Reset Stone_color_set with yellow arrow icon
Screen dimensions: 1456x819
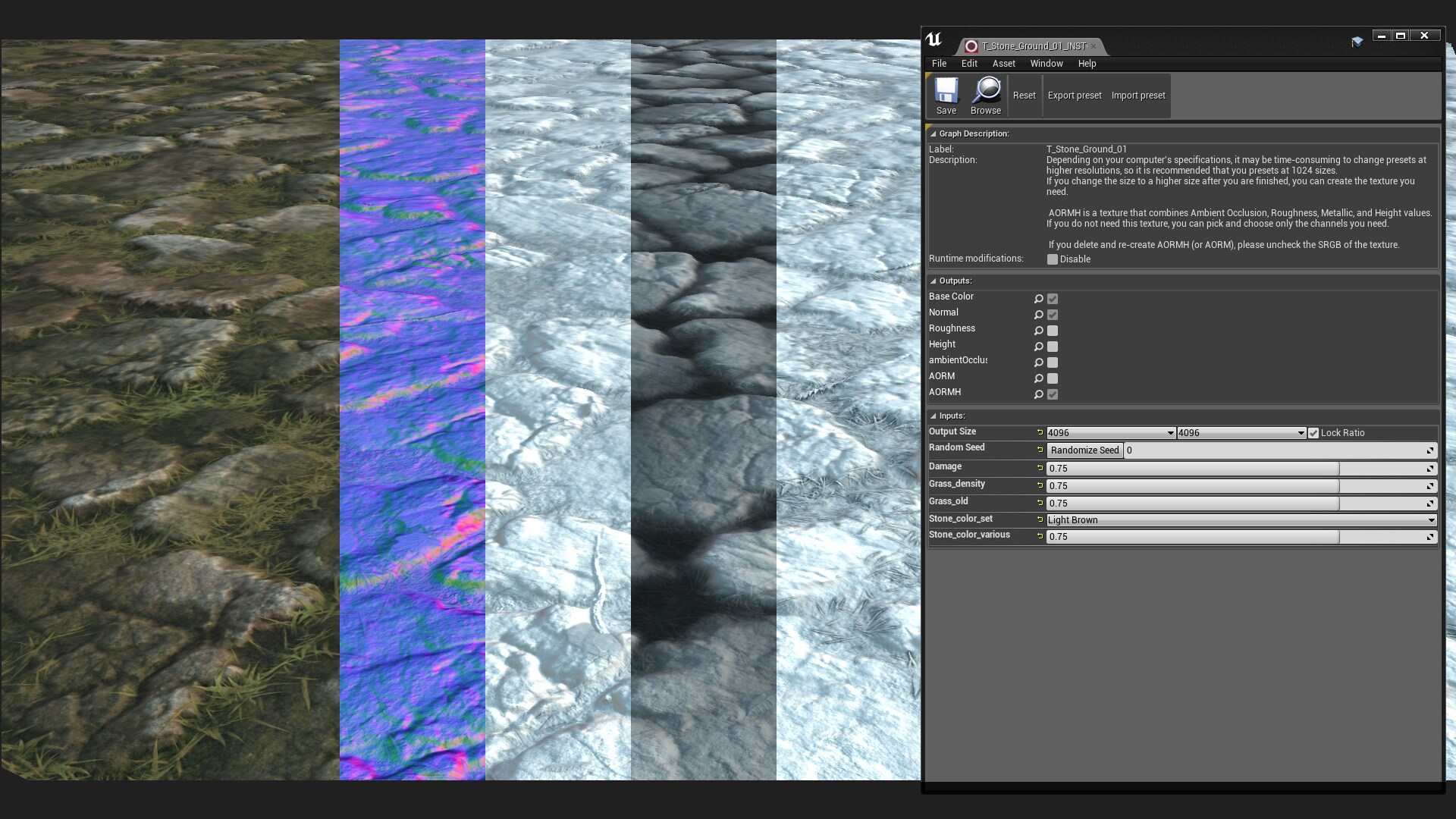1040,519
